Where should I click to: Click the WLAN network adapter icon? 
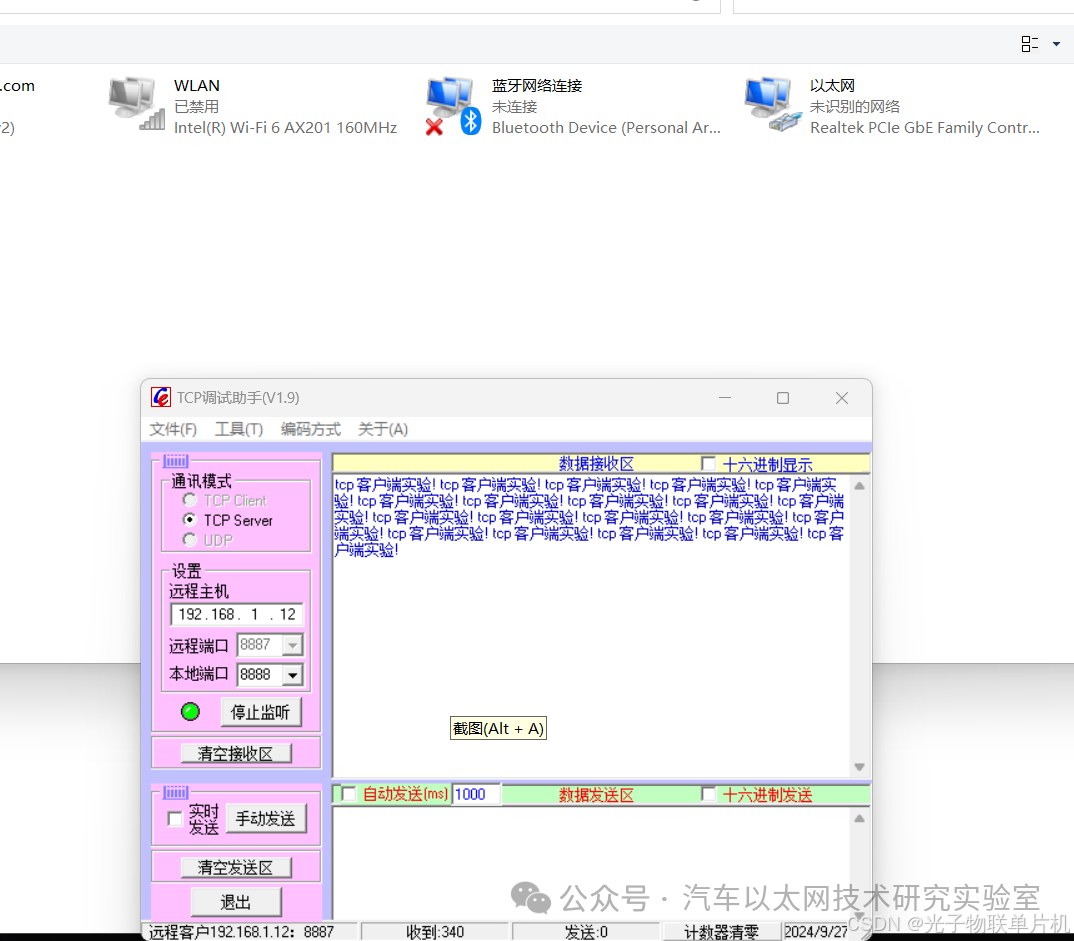pos(137,104)
